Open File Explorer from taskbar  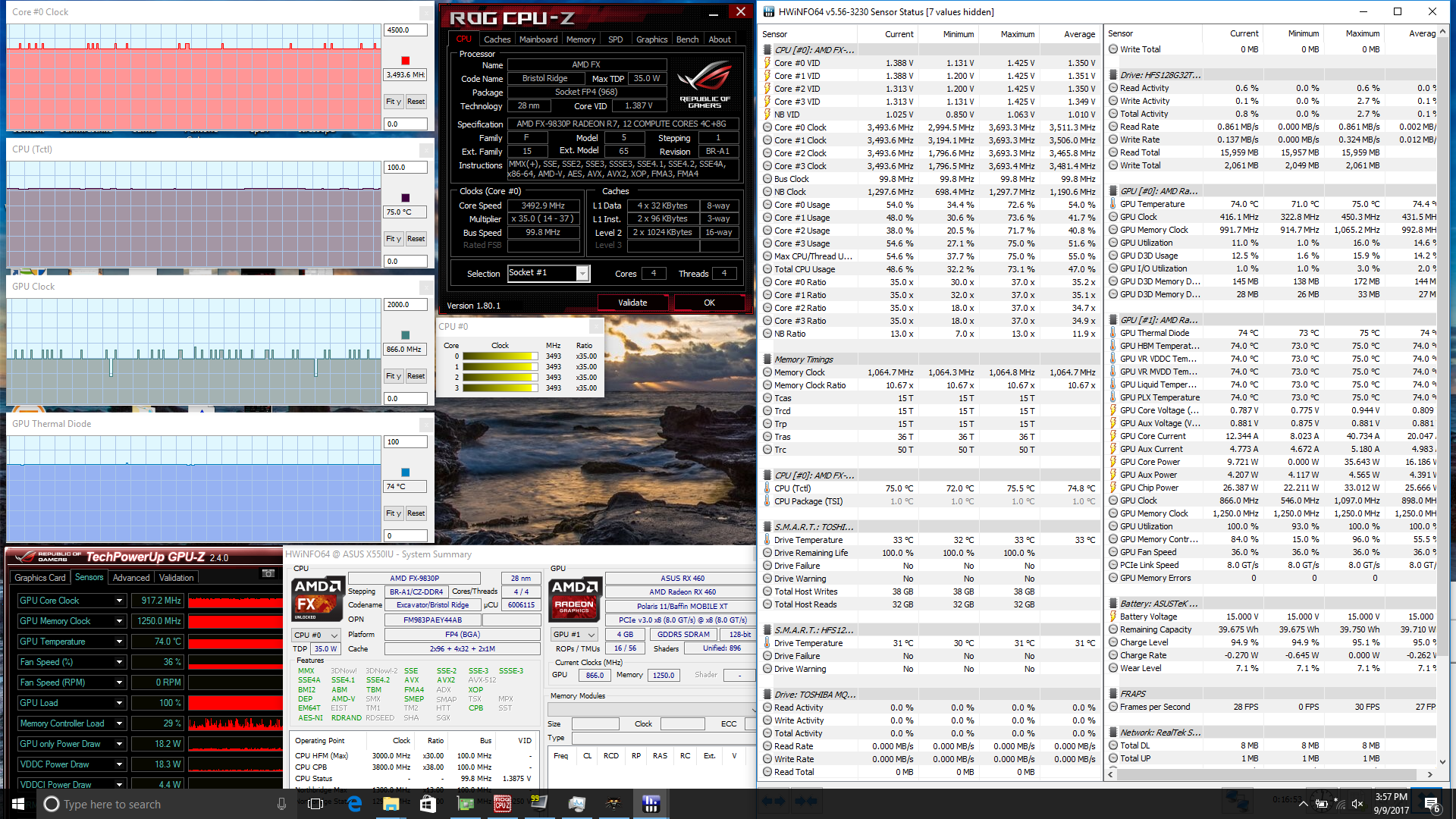click(x=391, y=804)
